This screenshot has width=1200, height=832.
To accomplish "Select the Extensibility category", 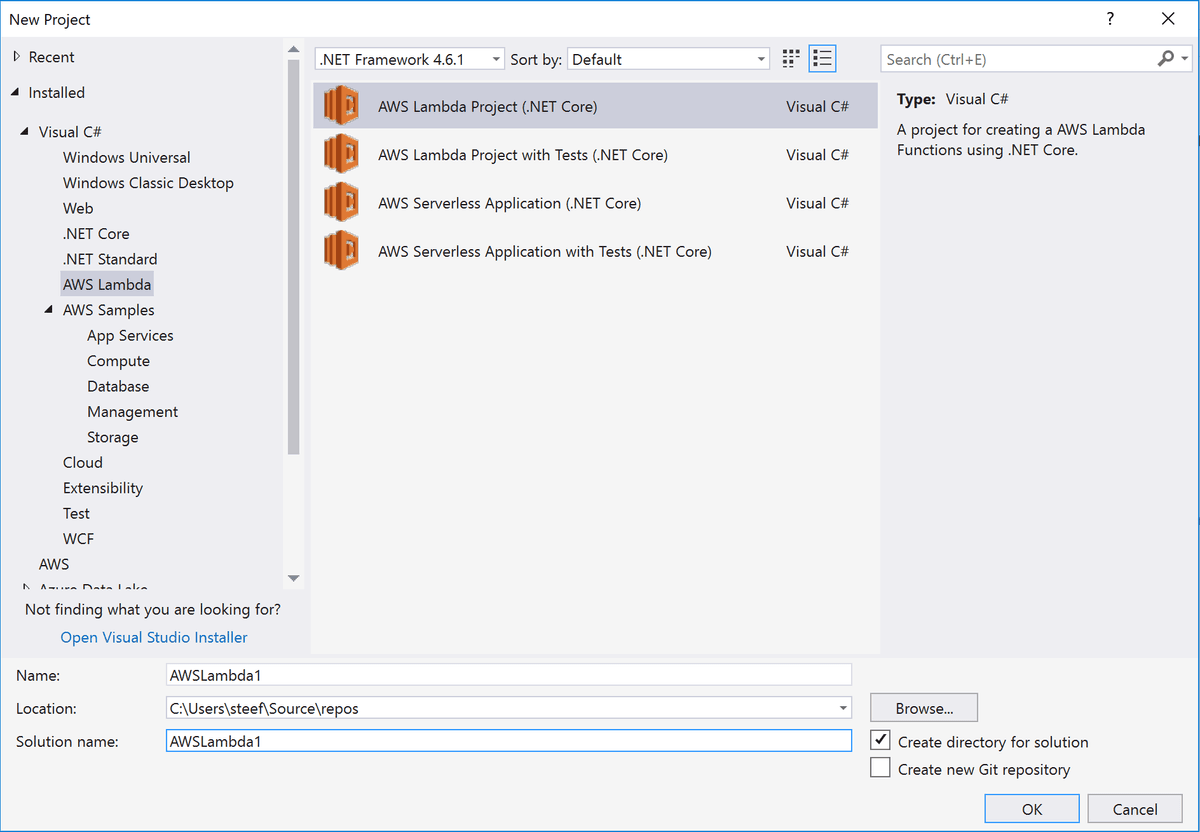I will [x=103, y=488].
